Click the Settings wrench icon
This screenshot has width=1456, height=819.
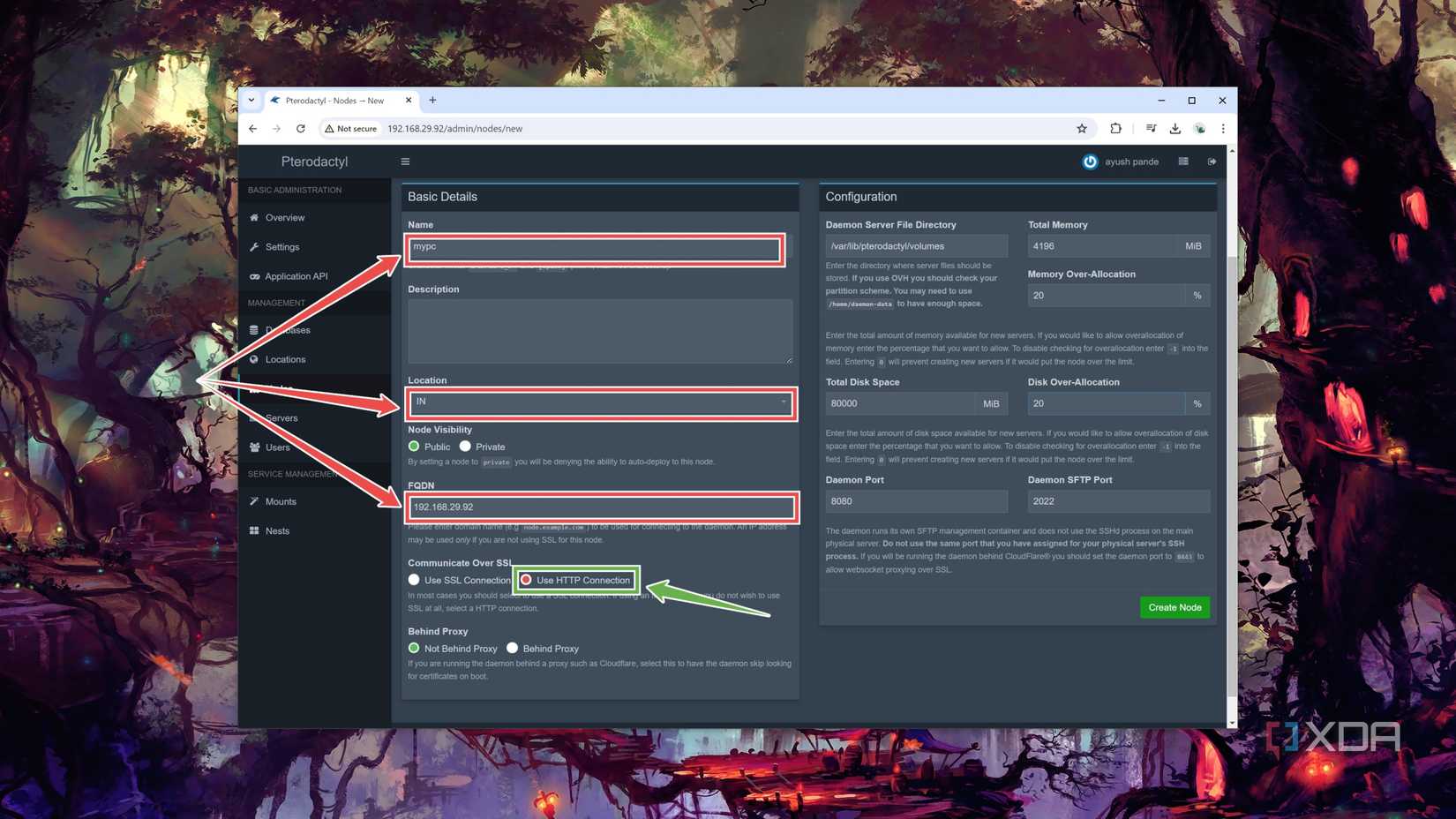[x=254, y=247]
